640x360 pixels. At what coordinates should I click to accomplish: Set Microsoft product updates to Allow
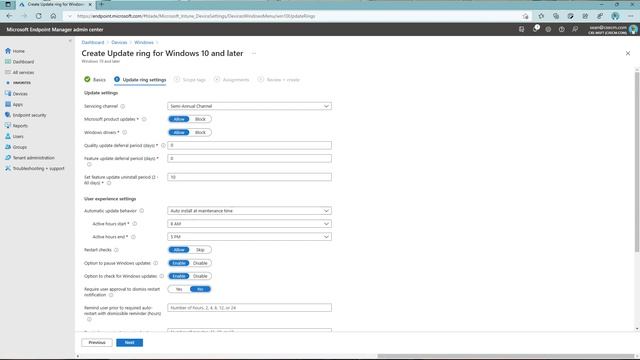[x=179, y=119]
